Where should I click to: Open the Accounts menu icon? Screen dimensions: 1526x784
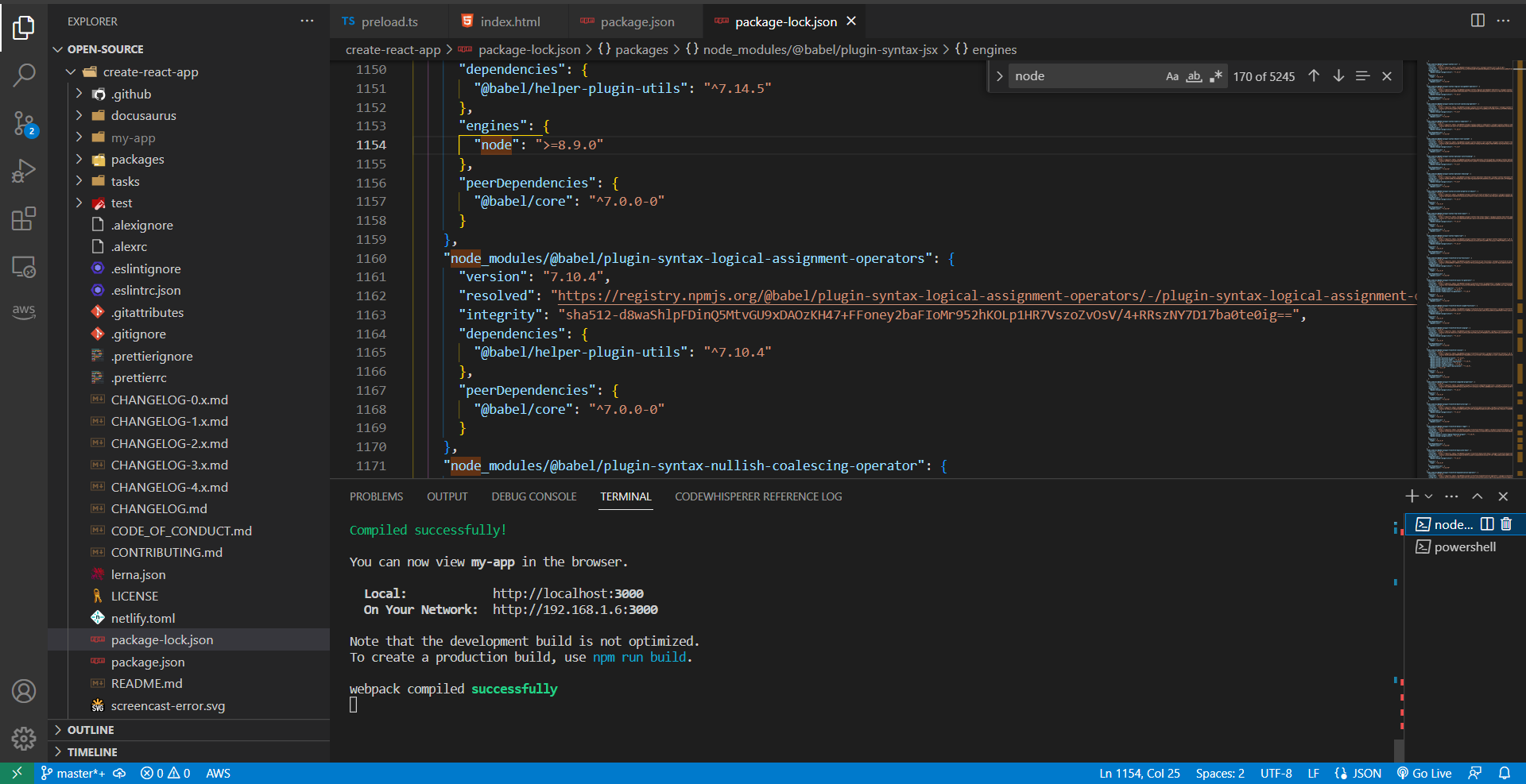tap(24, 691)
